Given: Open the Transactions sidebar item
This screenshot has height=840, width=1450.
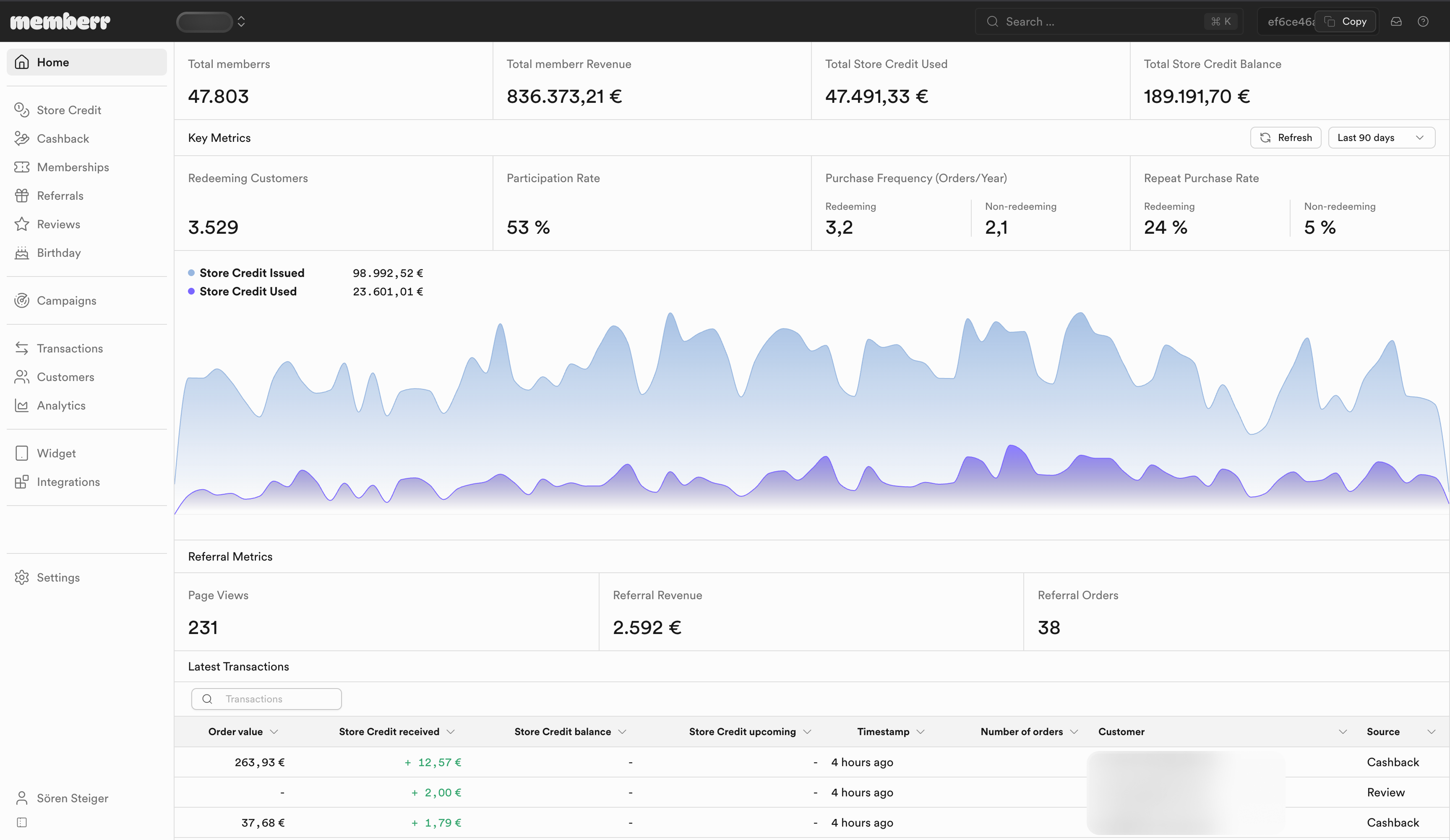Looking at the screenshot, I should tap(70, 349).
